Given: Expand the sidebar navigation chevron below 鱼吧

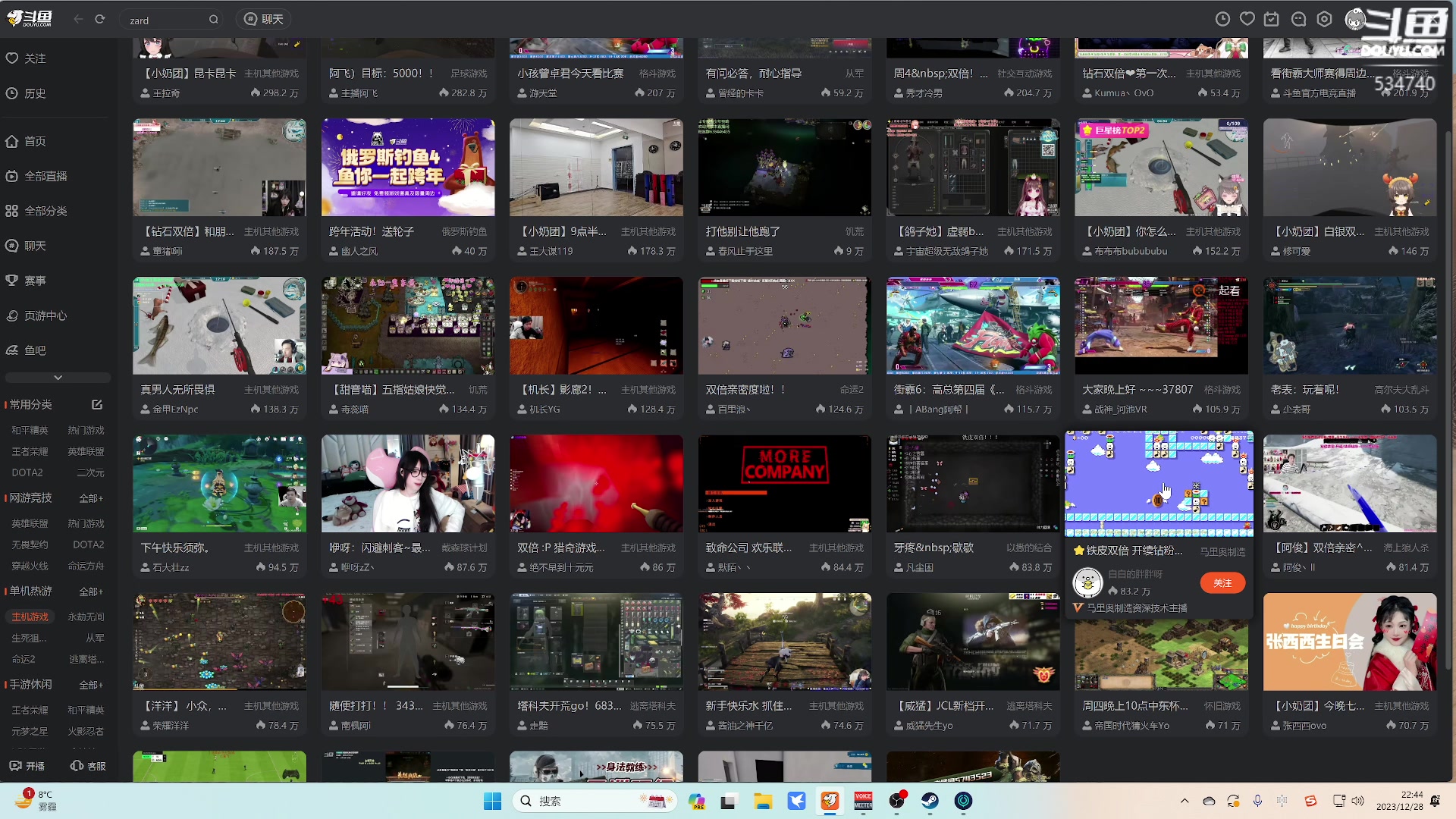Looking at the screenshot, I should [x=58, y=378].
